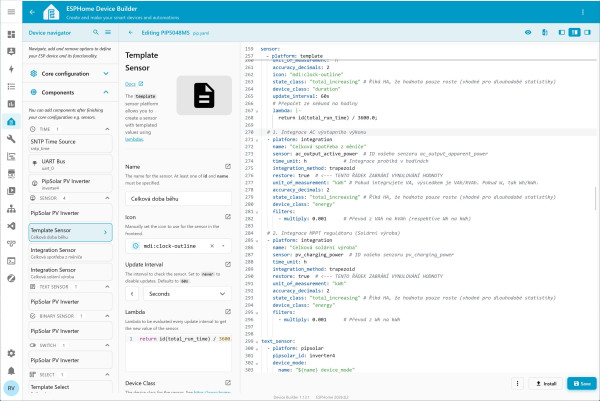Open the RV user profile avatar
The height and width of the screenshot is (401, 600).
(x=11, y=388)
